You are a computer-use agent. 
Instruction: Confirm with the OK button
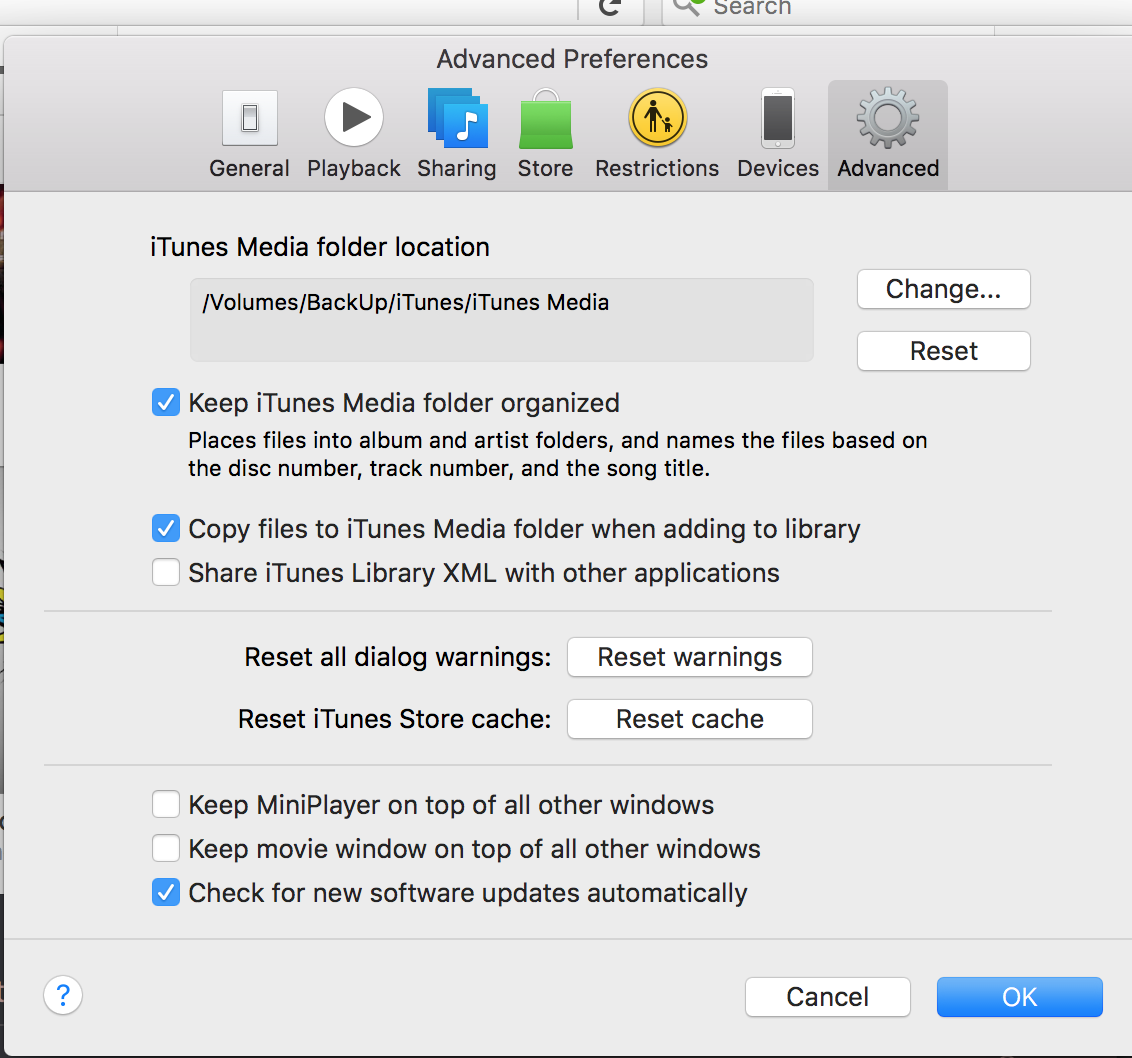[x=1019, y=997]
